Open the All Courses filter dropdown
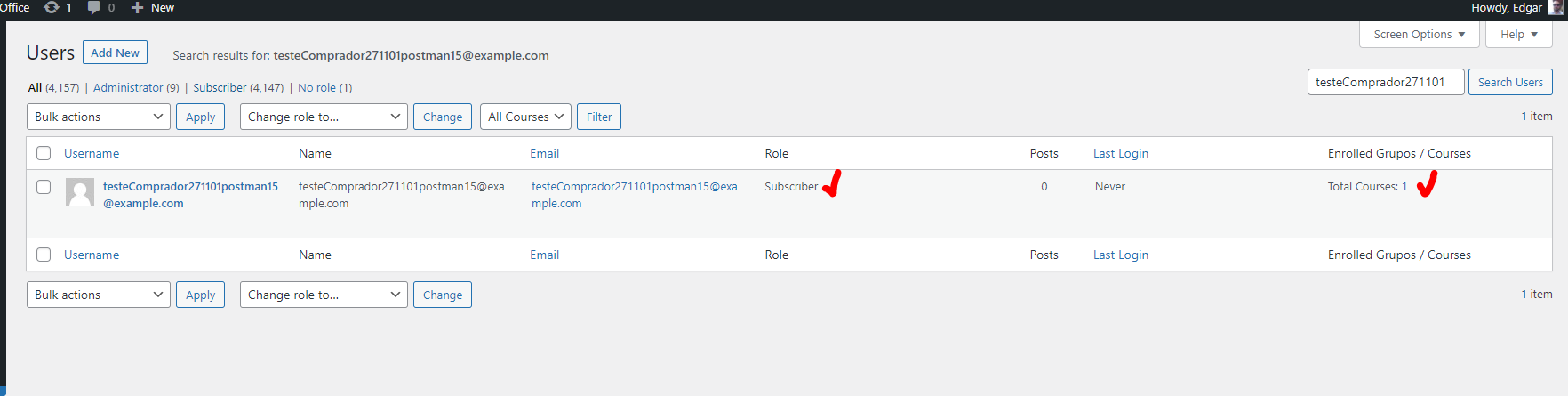The height and width of the screenshot is (396, 1568). [526, 117]
